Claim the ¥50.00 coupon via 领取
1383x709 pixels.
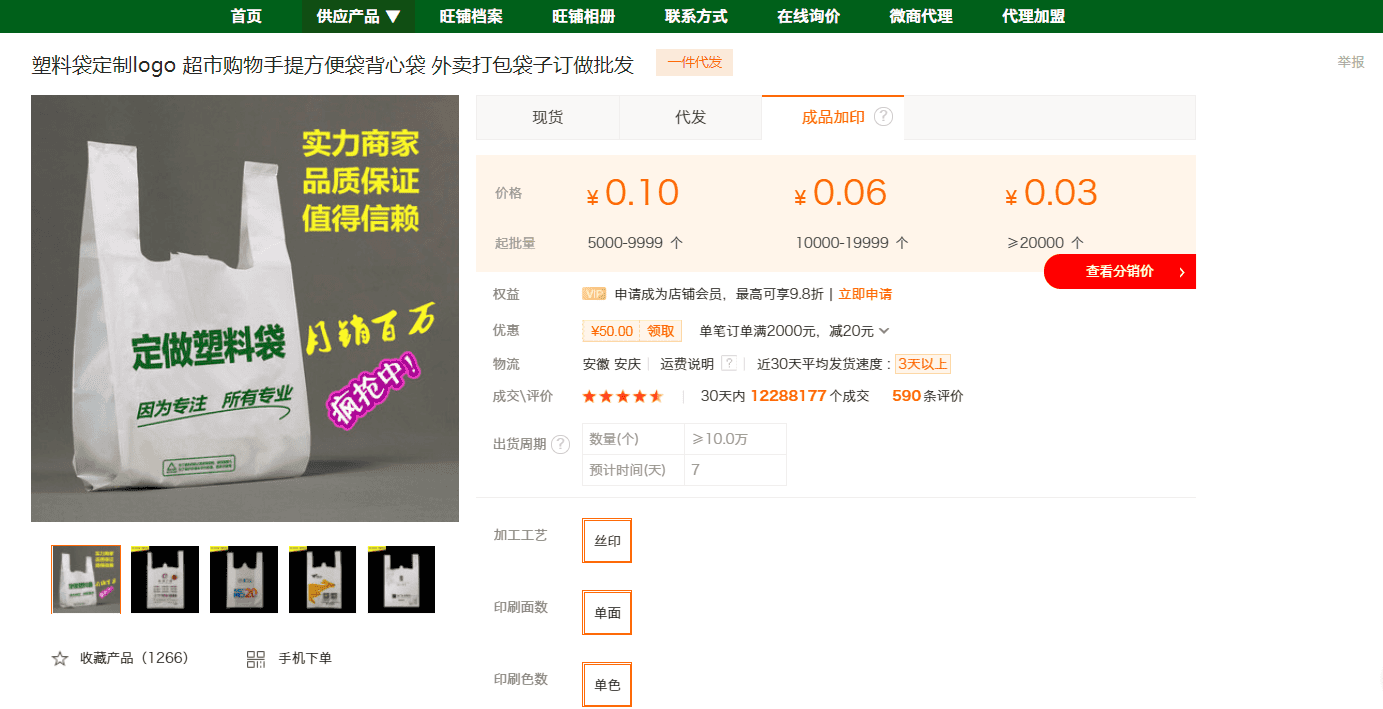pos(660,331)
